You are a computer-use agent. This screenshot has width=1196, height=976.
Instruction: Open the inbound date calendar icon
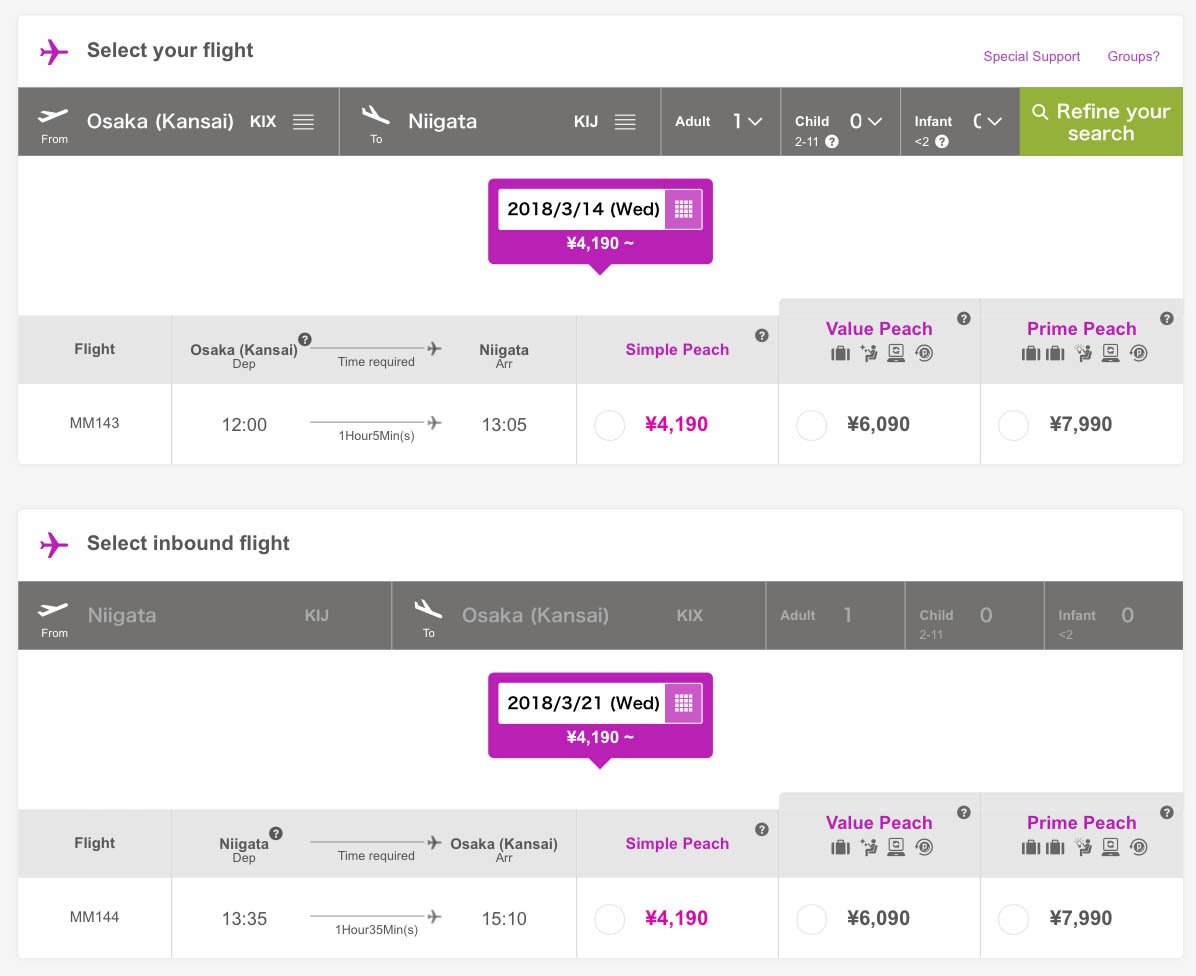683,703
